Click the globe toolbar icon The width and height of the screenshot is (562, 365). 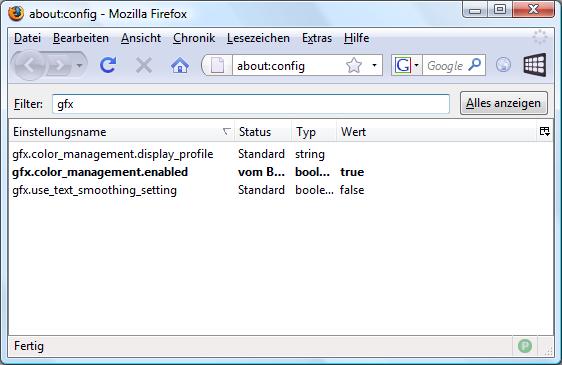503,65
